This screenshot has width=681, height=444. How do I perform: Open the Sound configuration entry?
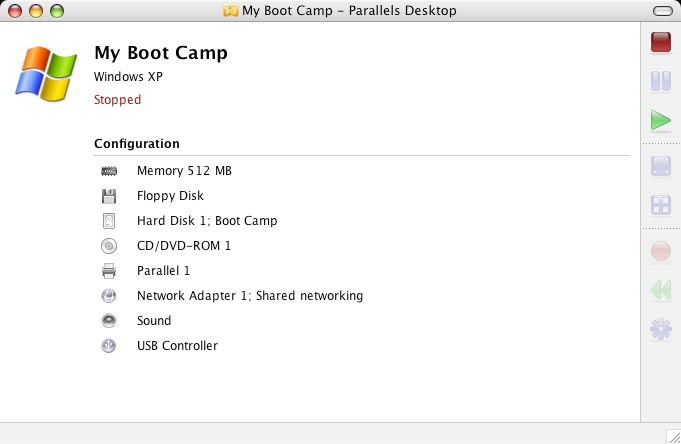[154, 321]
